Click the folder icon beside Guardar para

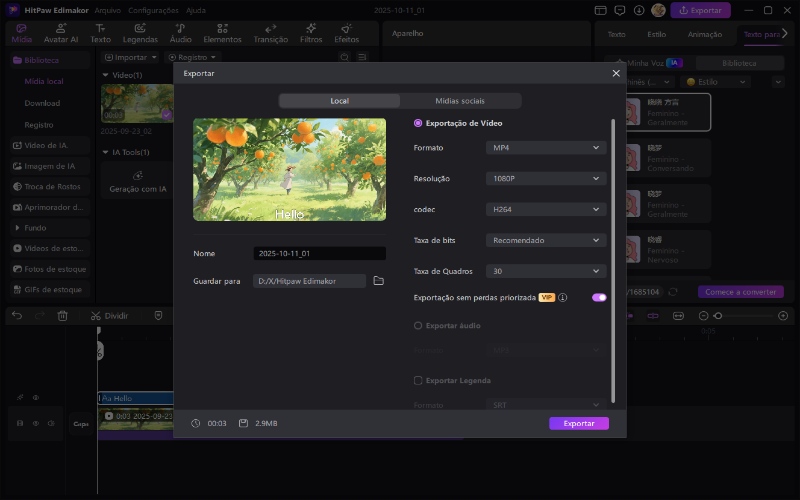378,281
